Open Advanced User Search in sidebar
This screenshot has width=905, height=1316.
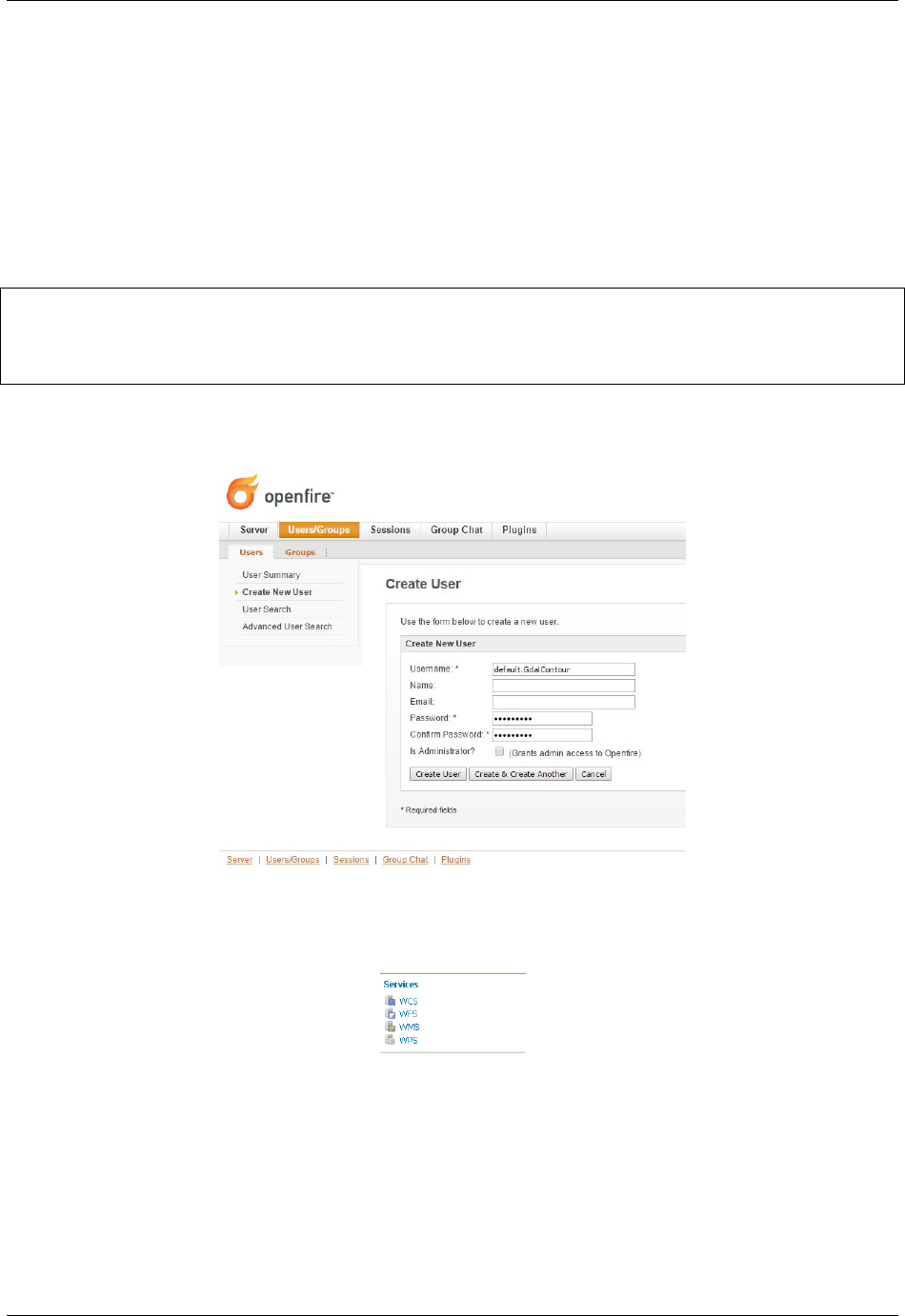tap(288, 627)
